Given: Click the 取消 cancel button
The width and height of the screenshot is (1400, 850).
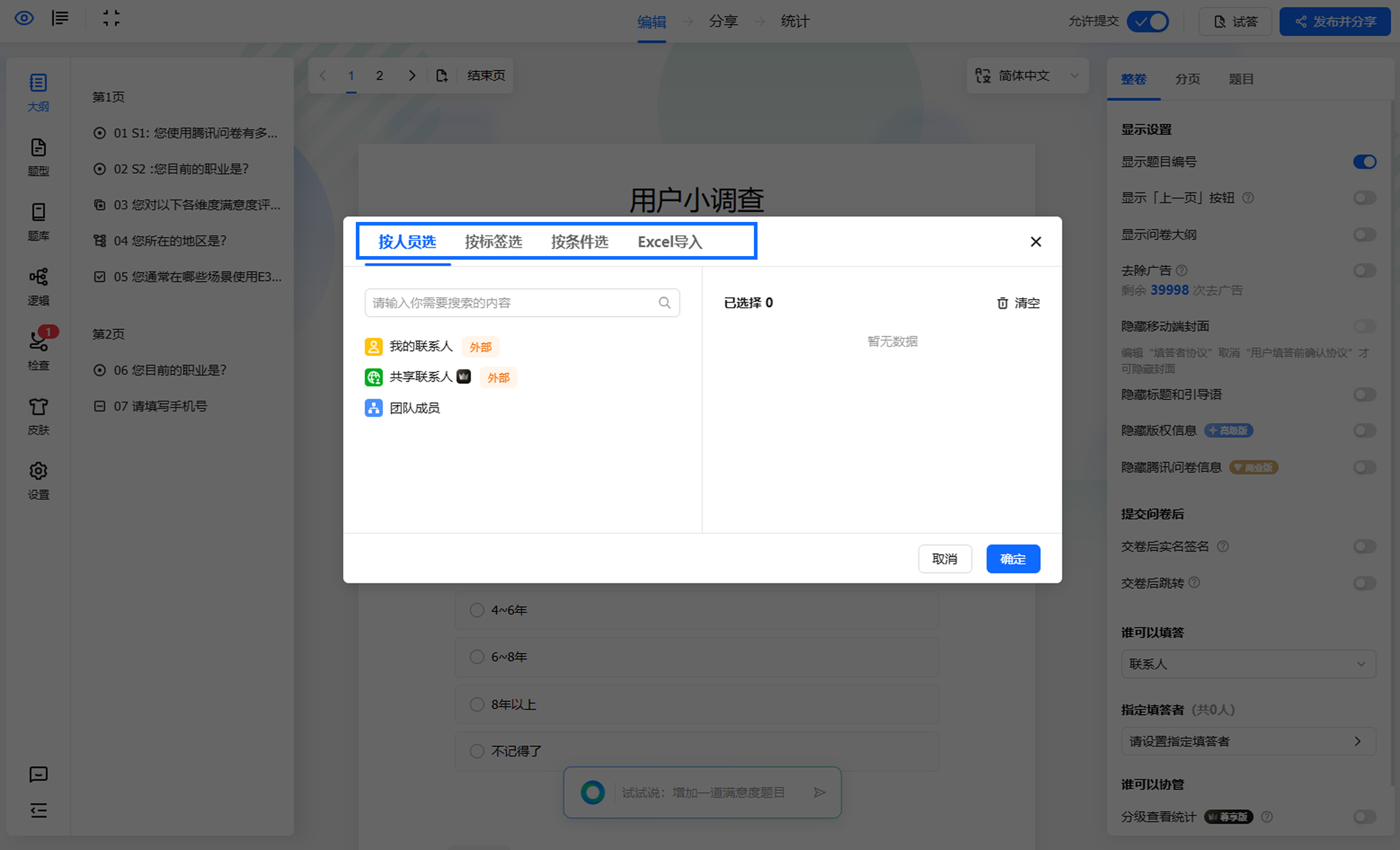Looking at the screenshot, I should (x=945, y=559).
